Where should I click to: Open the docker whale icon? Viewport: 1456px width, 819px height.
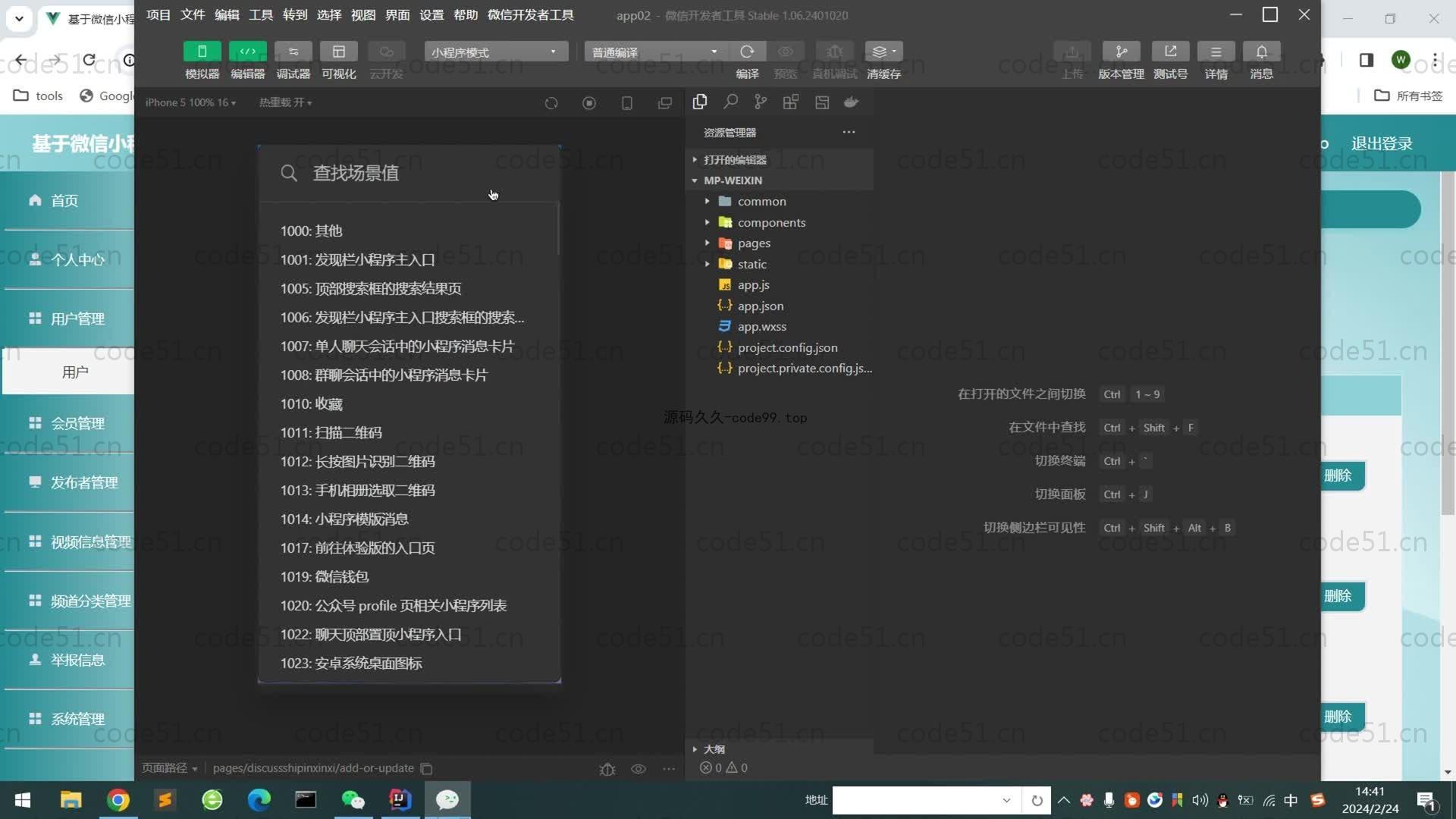[x=852, y=102]
